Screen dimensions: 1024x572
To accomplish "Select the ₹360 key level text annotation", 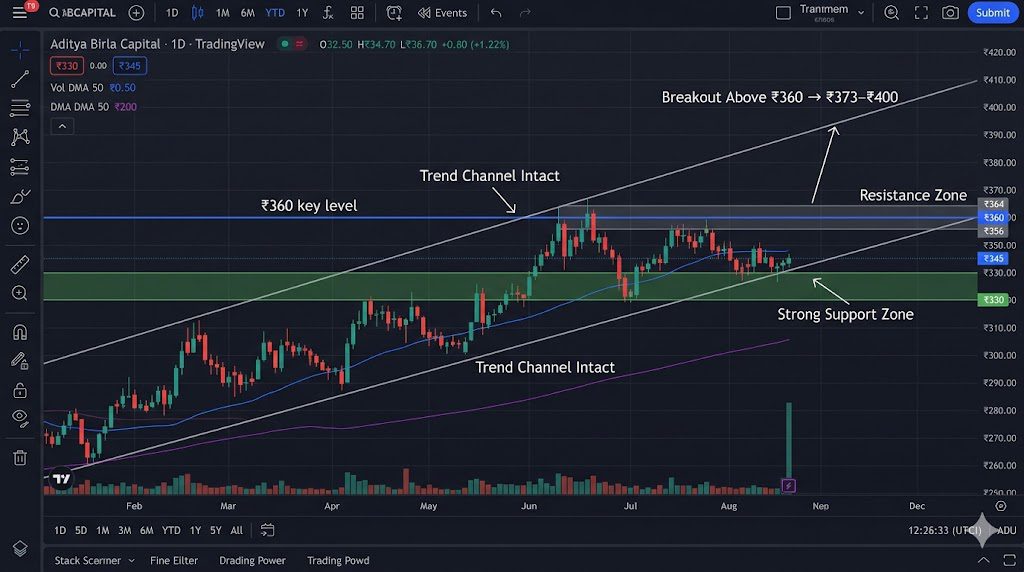I will 309,206.
